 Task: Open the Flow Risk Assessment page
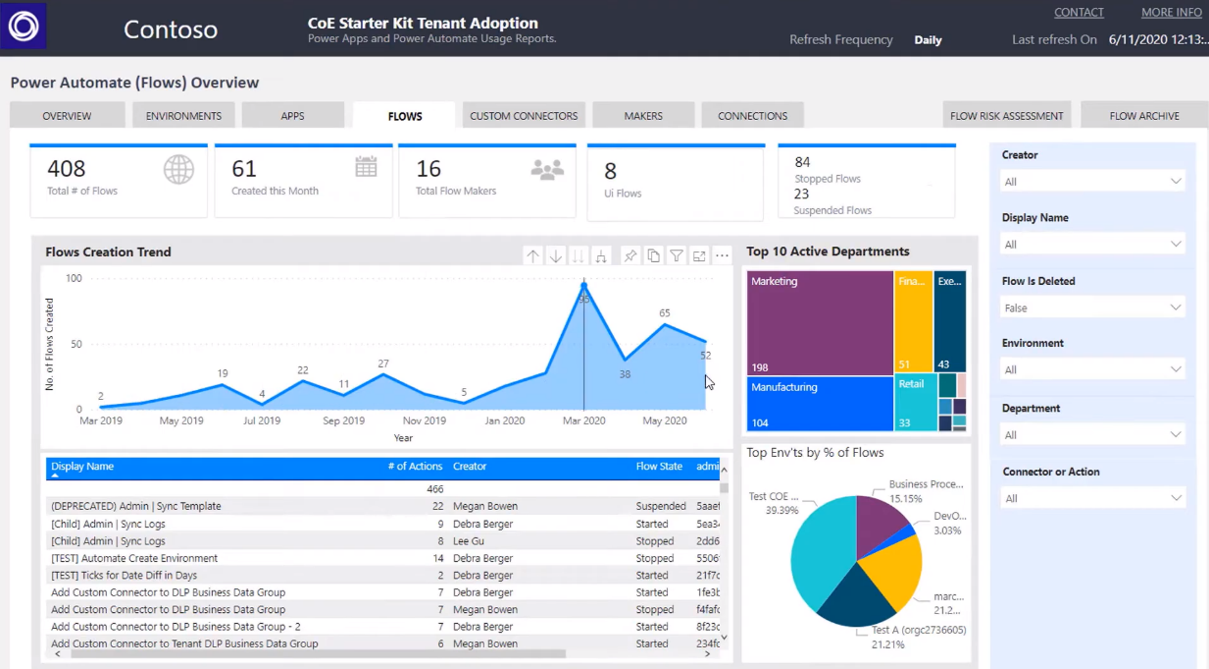1007,116
